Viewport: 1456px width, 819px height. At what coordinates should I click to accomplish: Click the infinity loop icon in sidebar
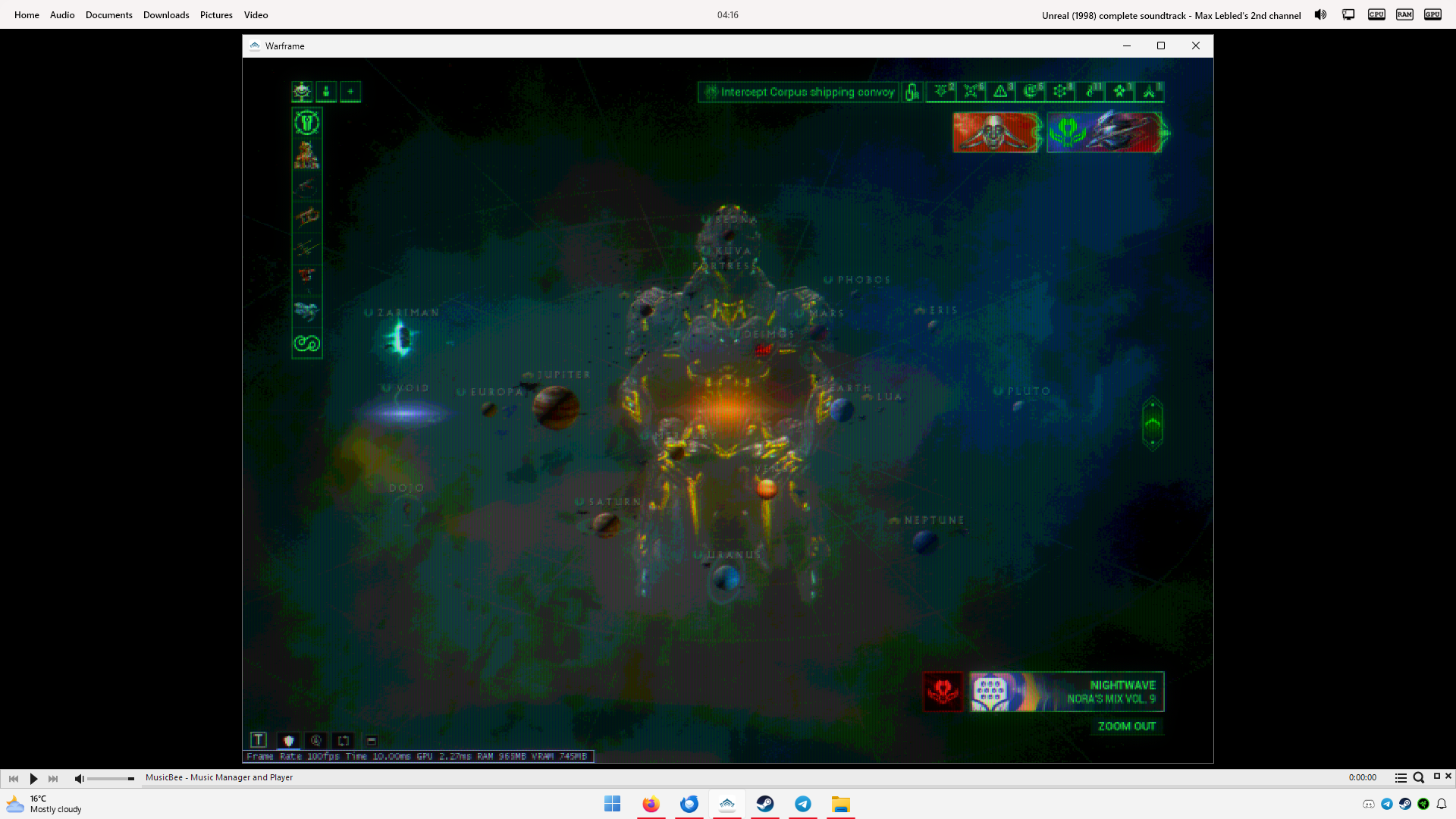click(307, 344)
